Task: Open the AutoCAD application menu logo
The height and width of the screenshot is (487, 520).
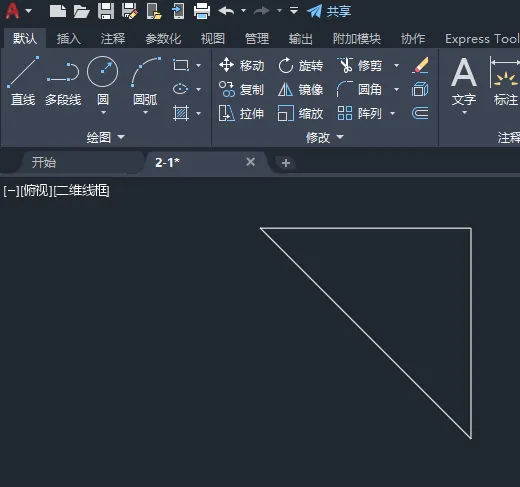Action: pos(12,11)
